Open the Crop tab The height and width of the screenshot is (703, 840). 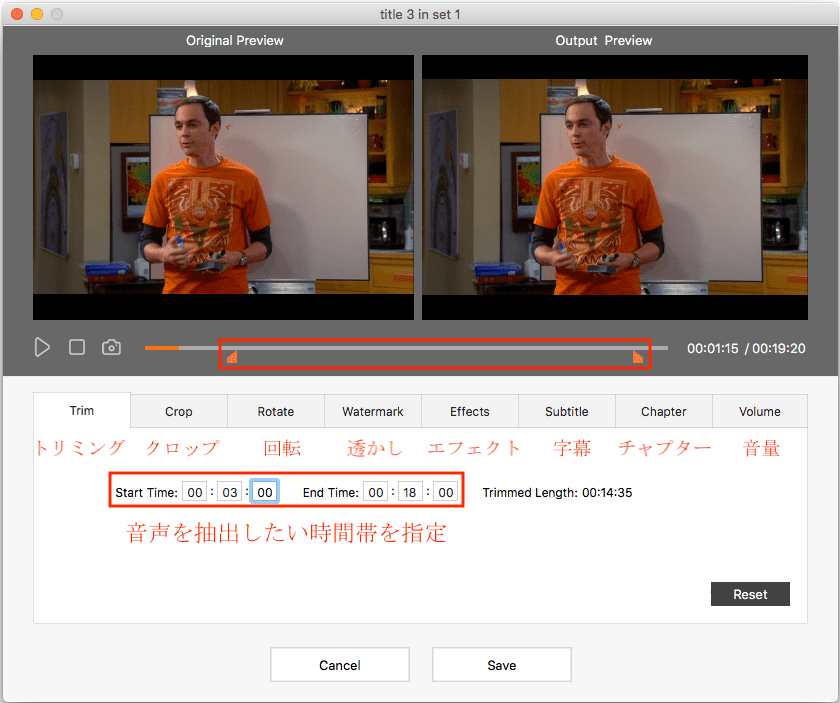[x=178, y=412]
